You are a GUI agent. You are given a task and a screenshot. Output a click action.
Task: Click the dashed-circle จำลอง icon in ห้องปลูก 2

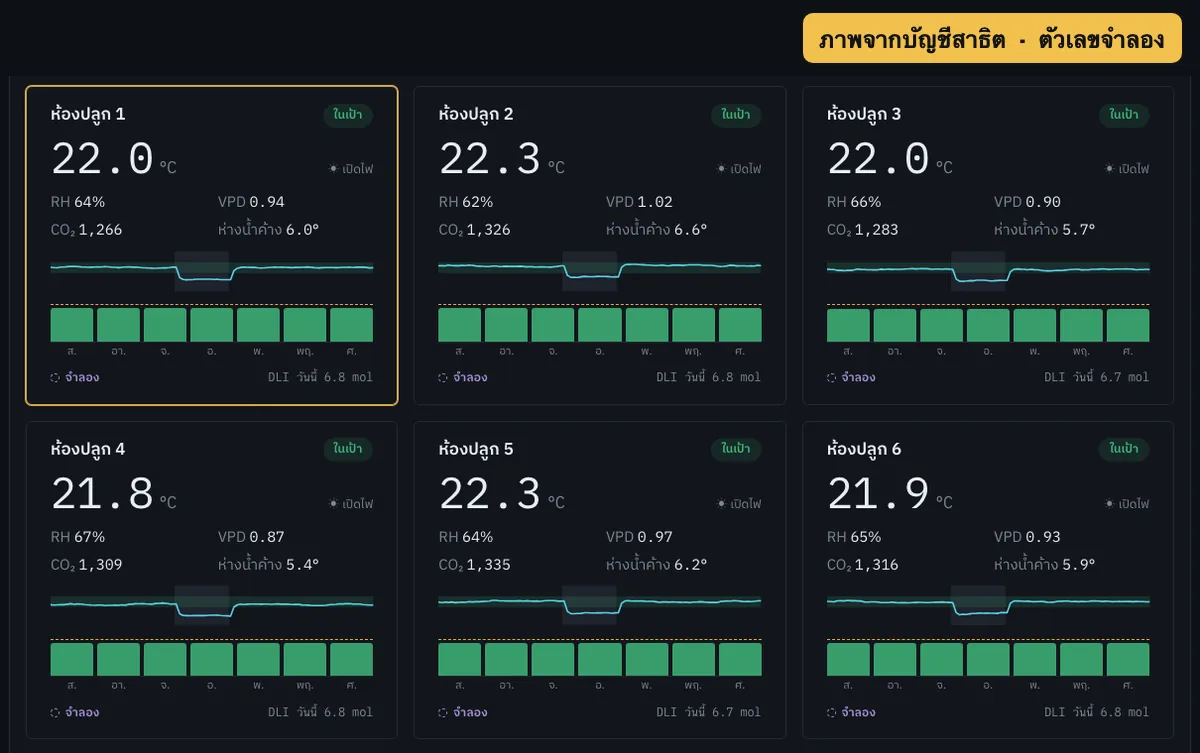tap(444, 378)
